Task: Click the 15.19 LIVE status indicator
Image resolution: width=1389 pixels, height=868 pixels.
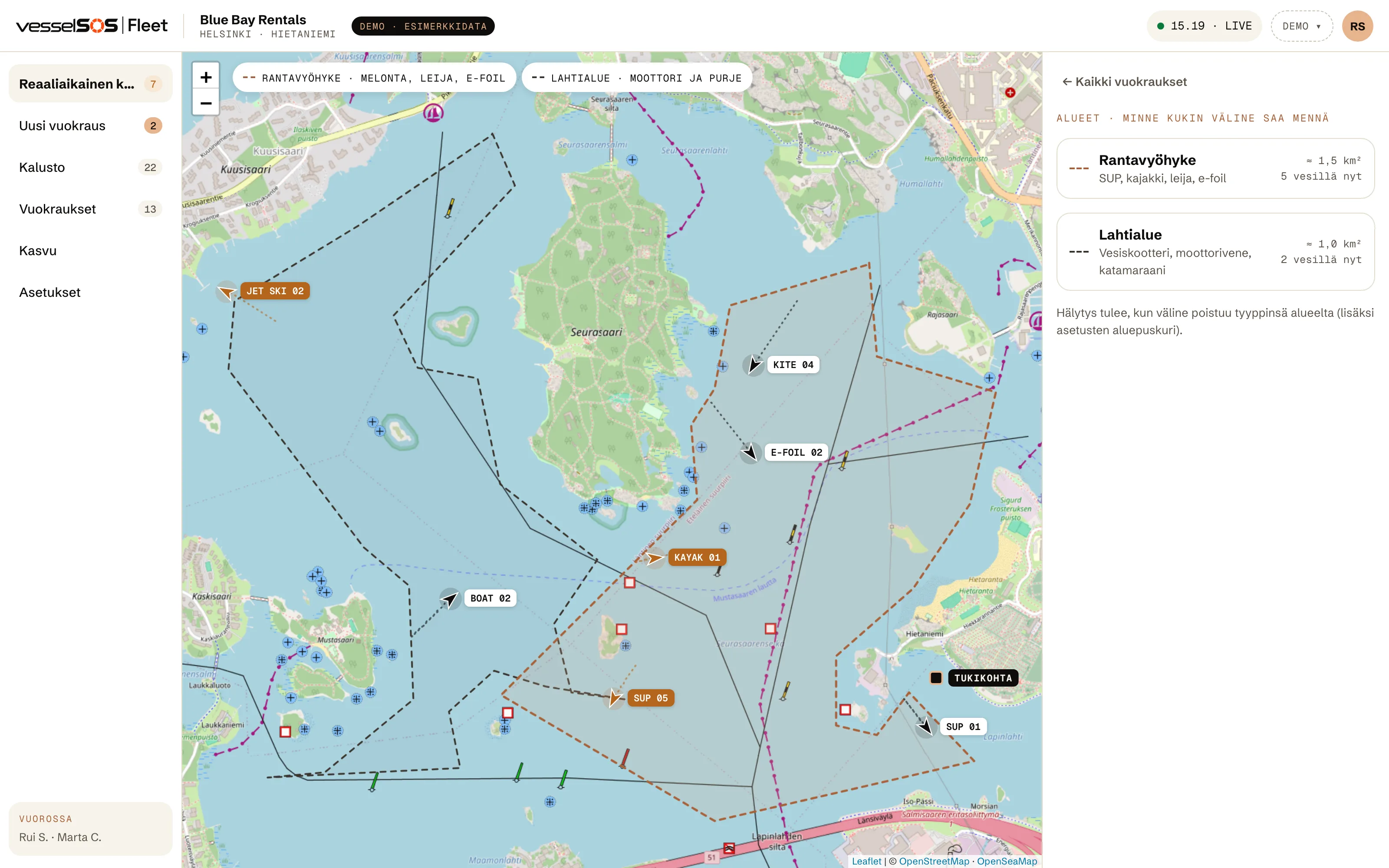Action: tap(1204, 26)
